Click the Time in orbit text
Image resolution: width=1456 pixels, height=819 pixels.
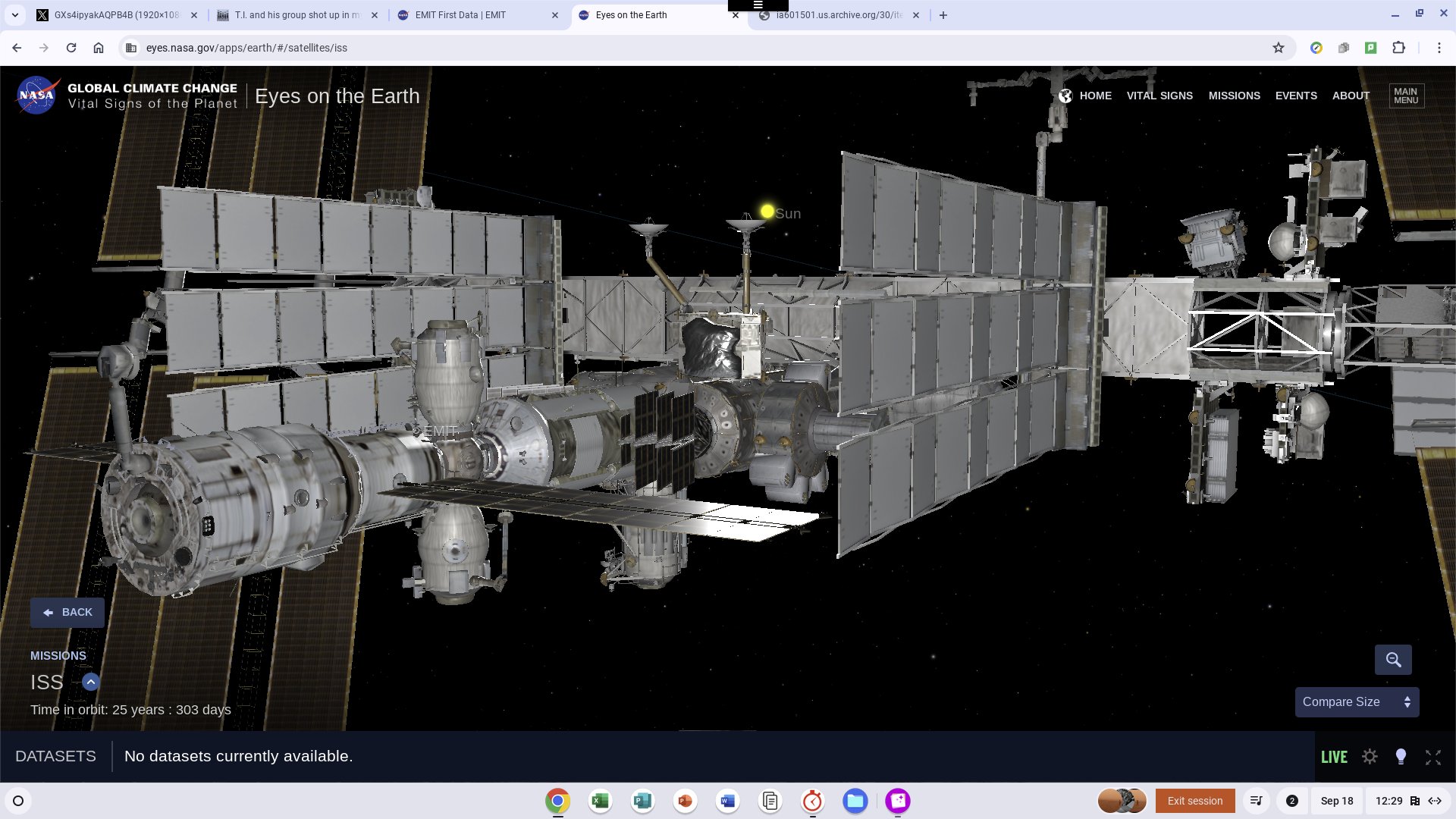pos(130,710)
